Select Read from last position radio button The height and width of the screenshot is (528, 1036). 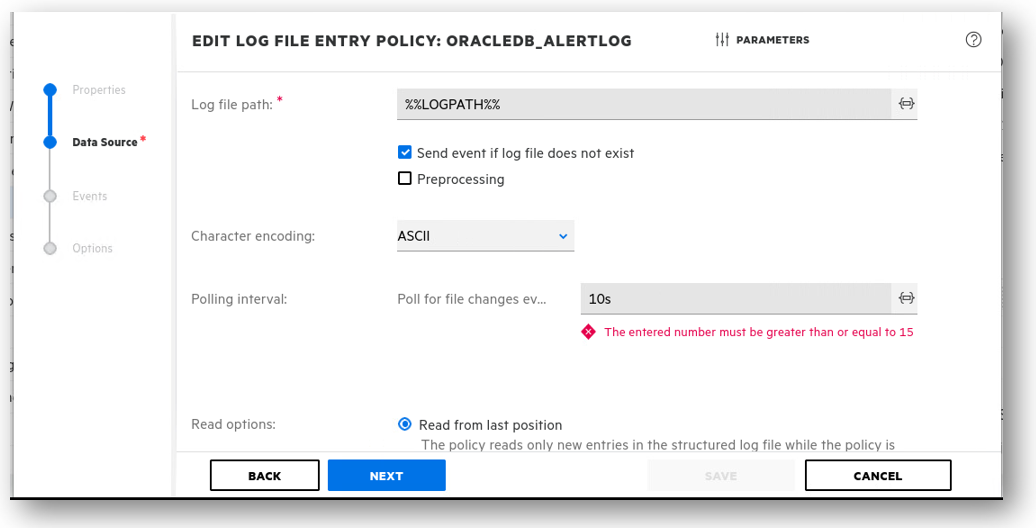(x=405, y=425)
